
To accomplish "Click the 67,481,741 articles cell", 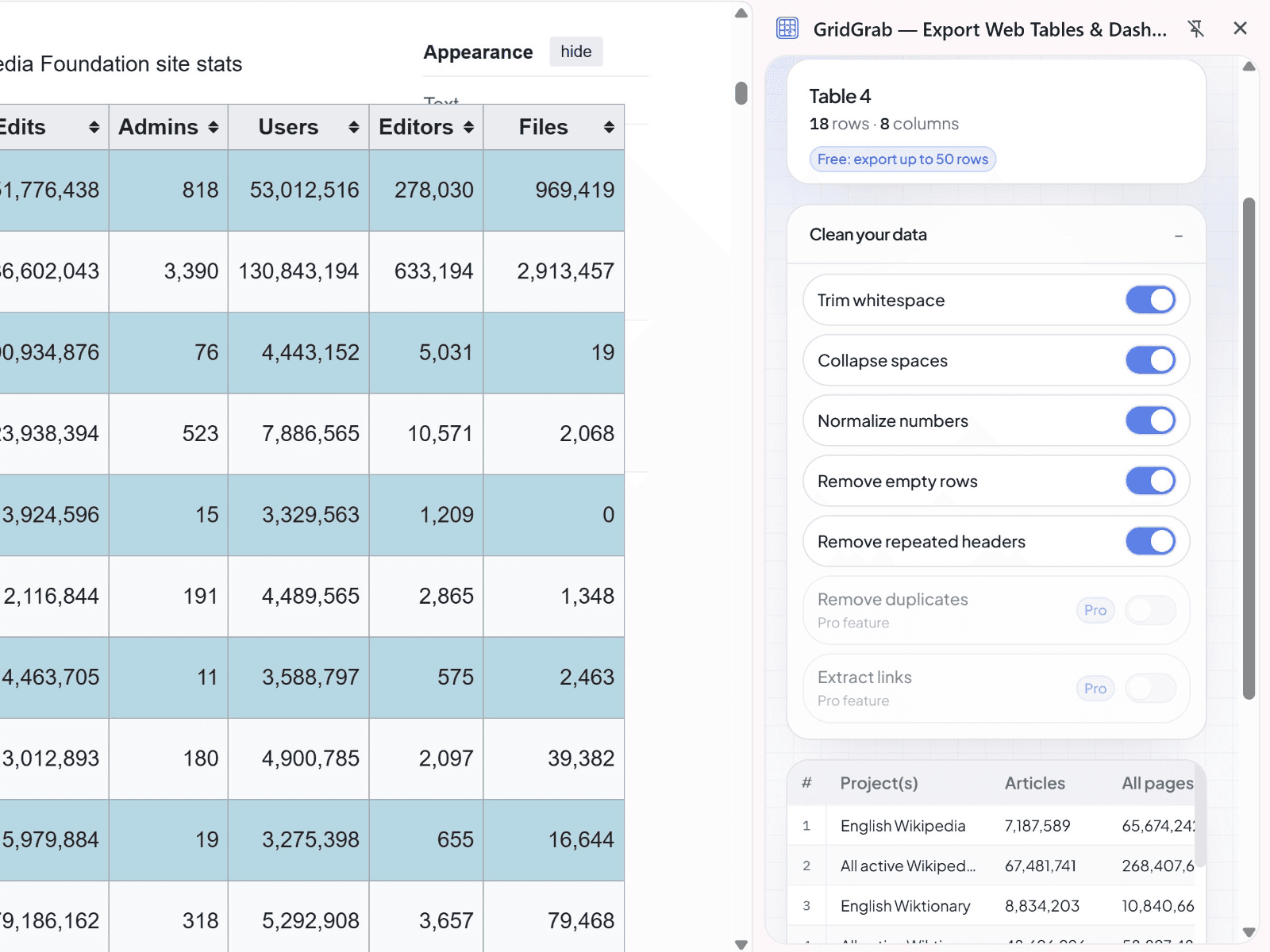I will 1041,866.
